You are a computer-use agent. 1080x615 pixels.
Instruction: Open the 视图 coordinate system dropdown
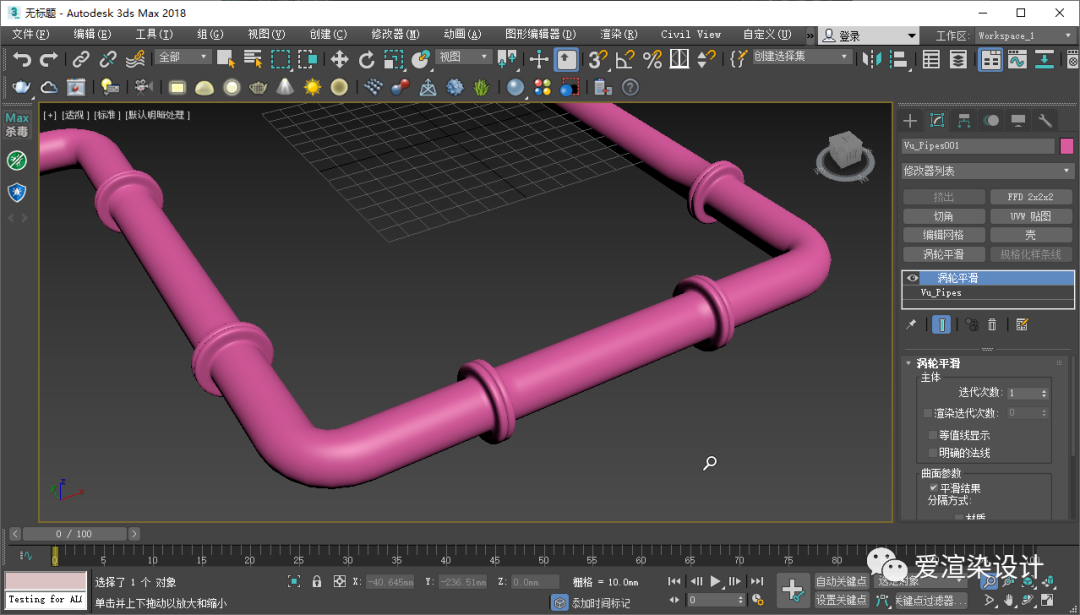tap(464, 57)
